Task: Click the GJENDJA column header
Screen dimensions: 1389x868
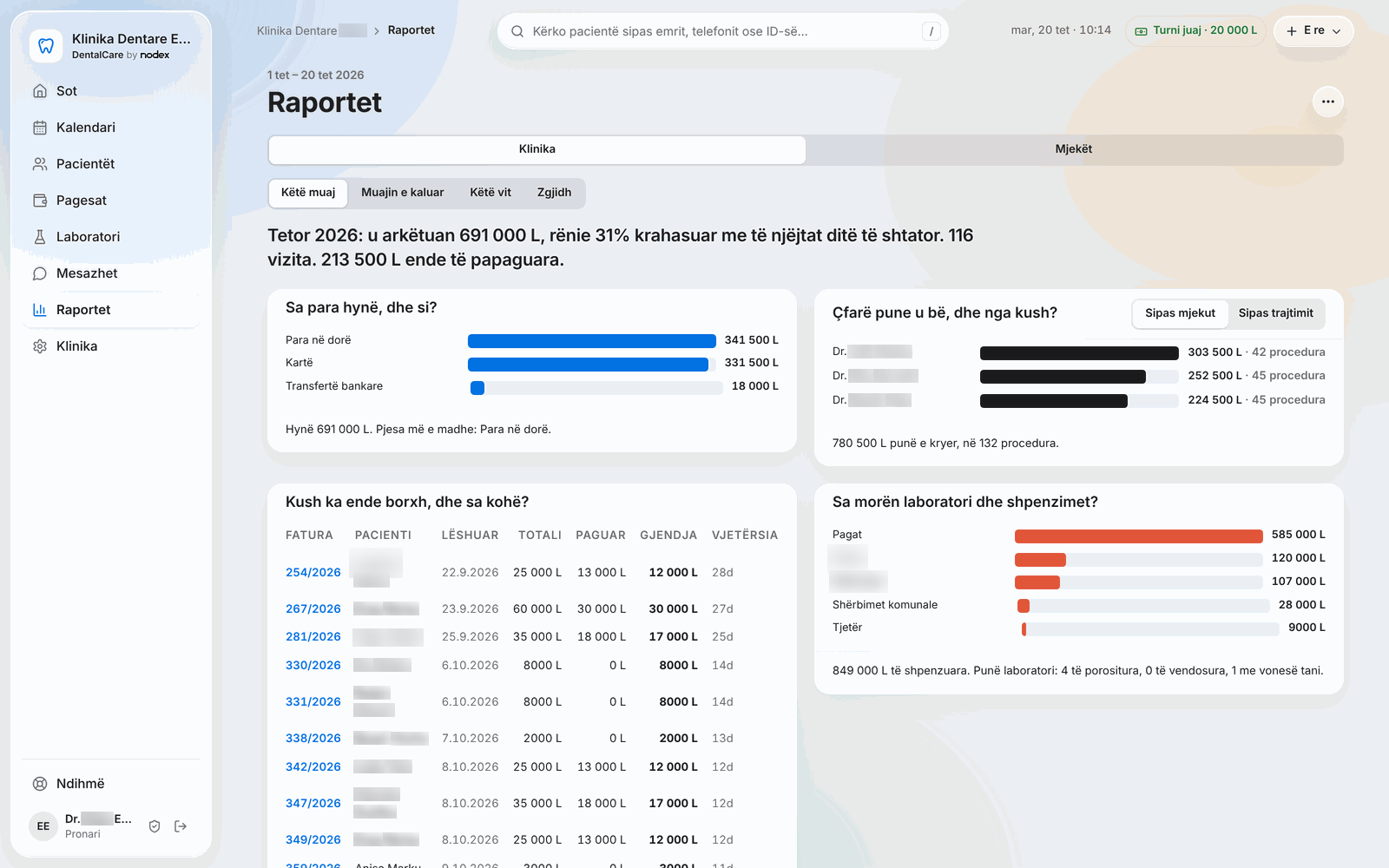Action: pos(668,536)
